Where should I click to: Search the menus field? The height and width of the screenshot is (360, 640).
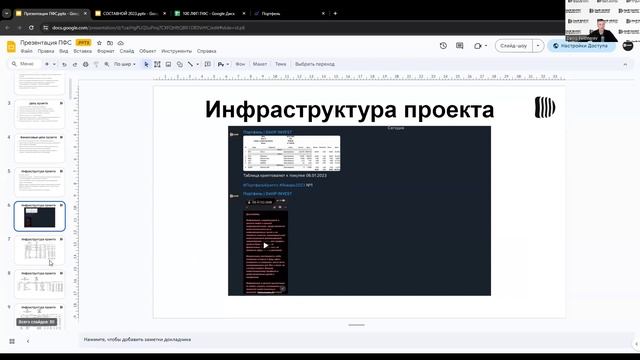[x=24, y=64]
